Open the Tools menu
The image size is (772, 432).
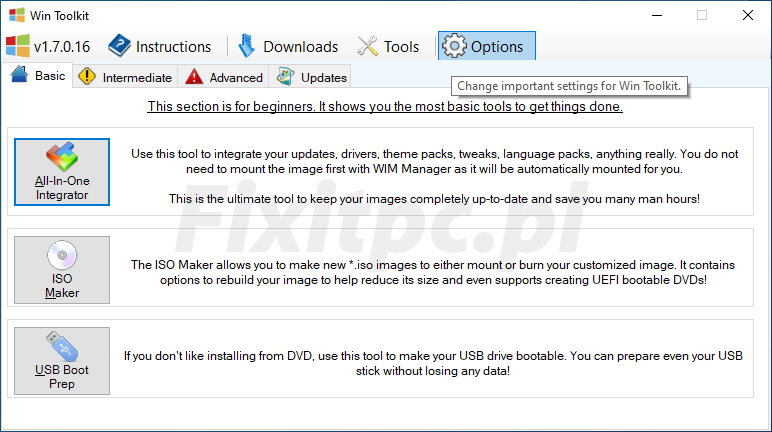388,46
